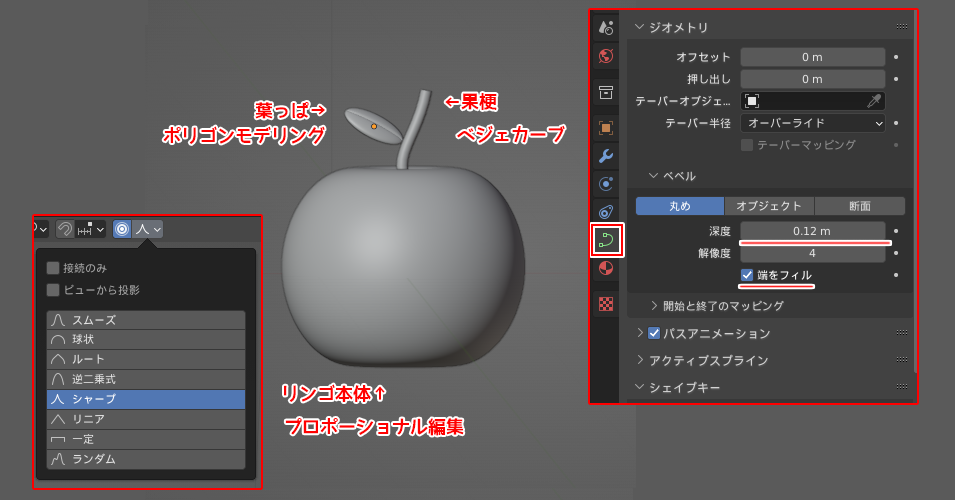
Task: Click the 深度 value field showing 0.12 m
Action: click(x=812, y=231)
